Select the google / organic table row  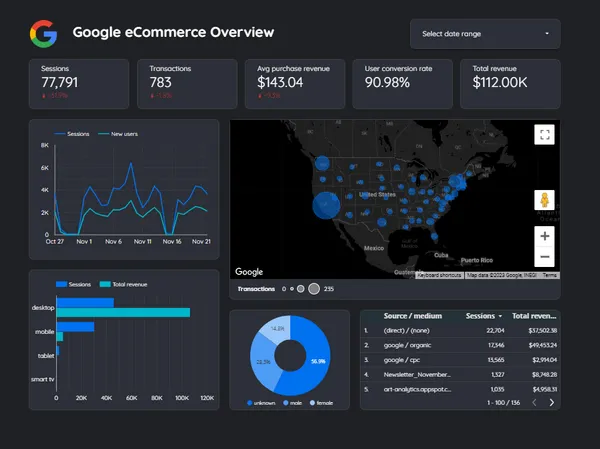click(x=460, y=345)
